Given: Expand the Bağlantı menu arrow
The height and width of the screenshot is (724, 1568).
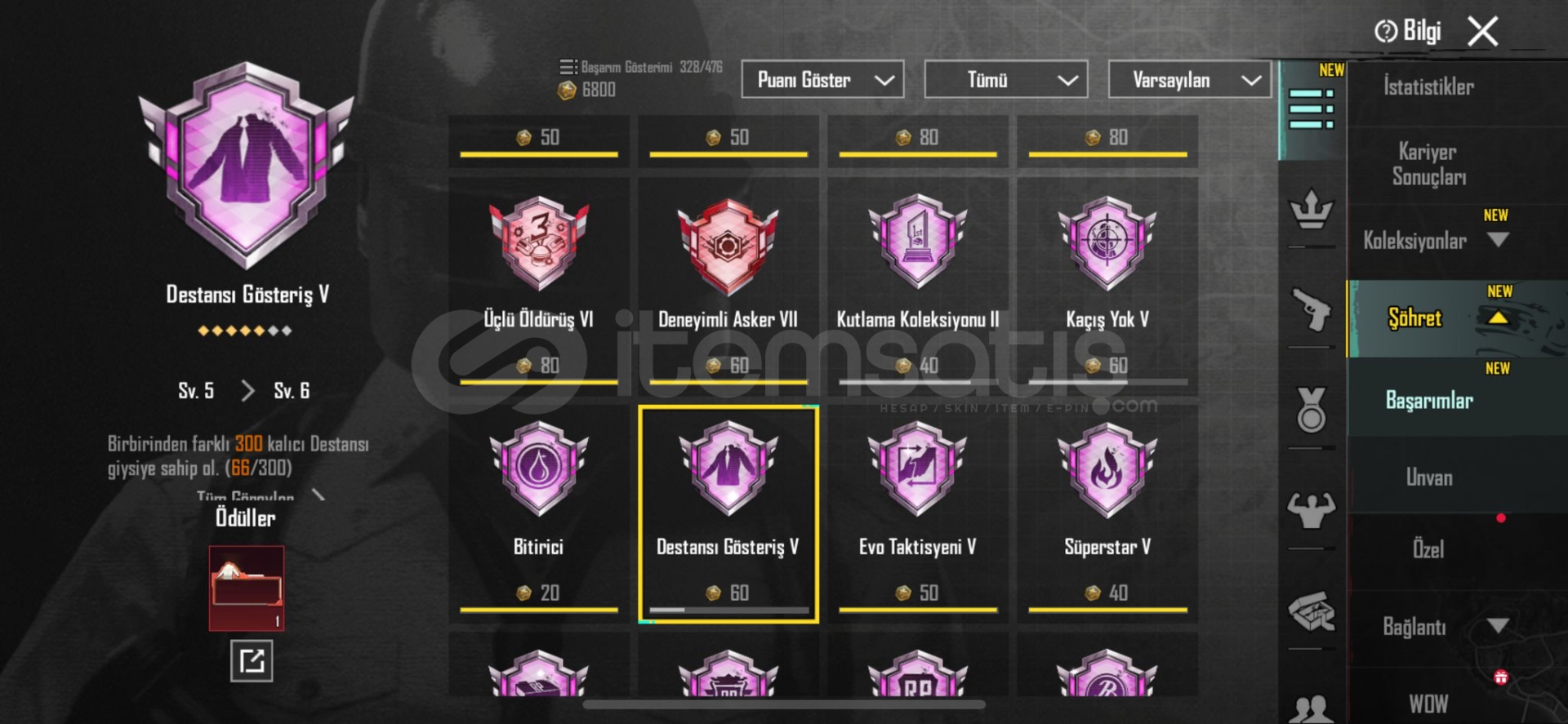Looking at the screenshot, I should click(1498, 626).
